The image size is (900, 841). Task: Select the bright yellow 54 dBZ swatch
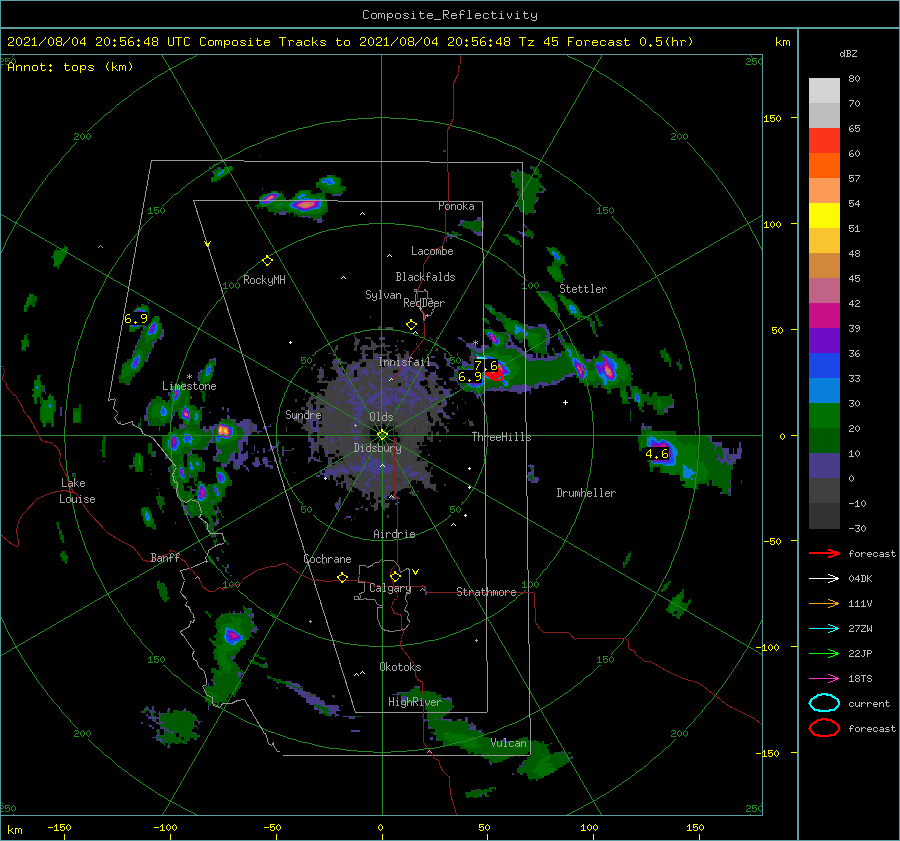pyautogui.click(x=824, y=215)
